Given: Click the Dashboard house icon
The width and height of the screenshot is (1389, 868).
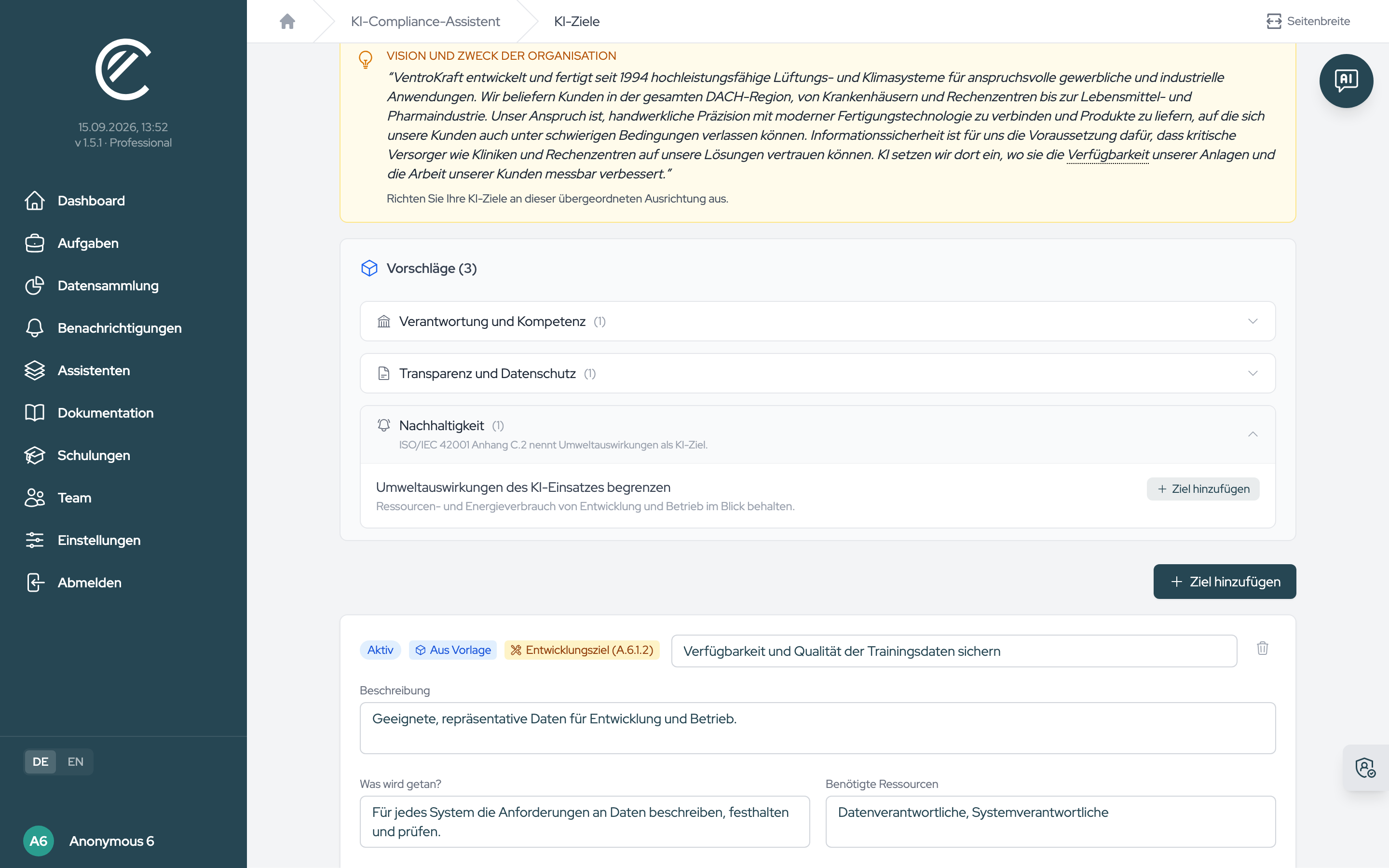Looking at the screenshot, I should tap(34, 200).
